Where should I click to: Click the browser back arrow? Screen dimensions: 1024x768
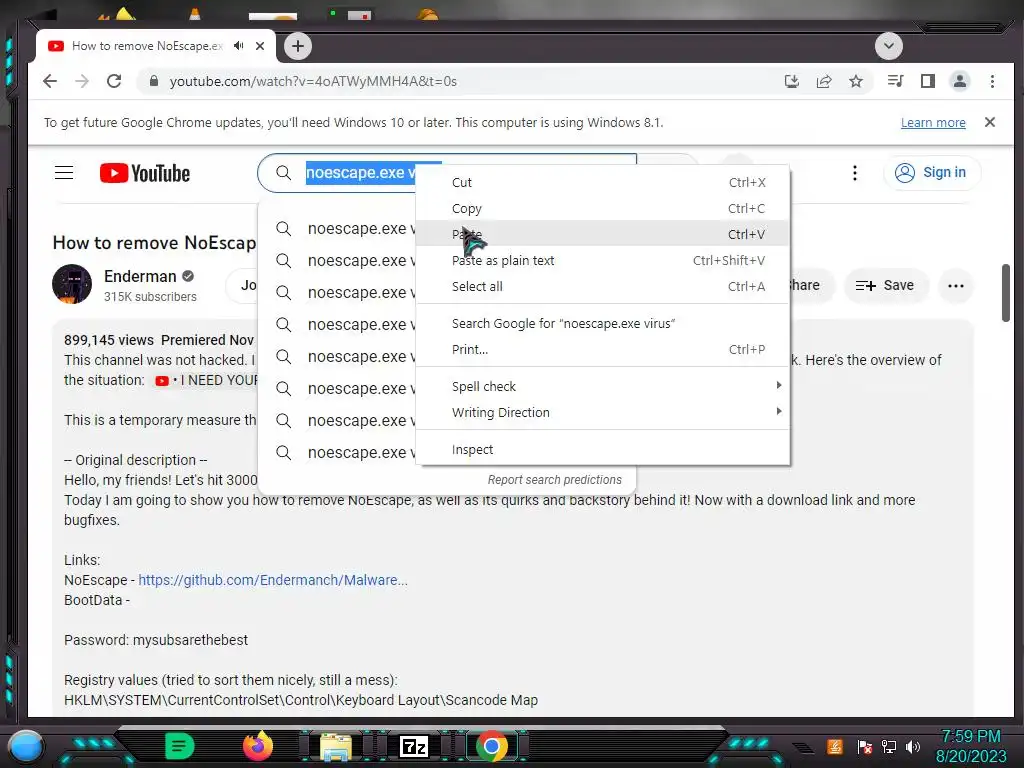click(50, 81)
